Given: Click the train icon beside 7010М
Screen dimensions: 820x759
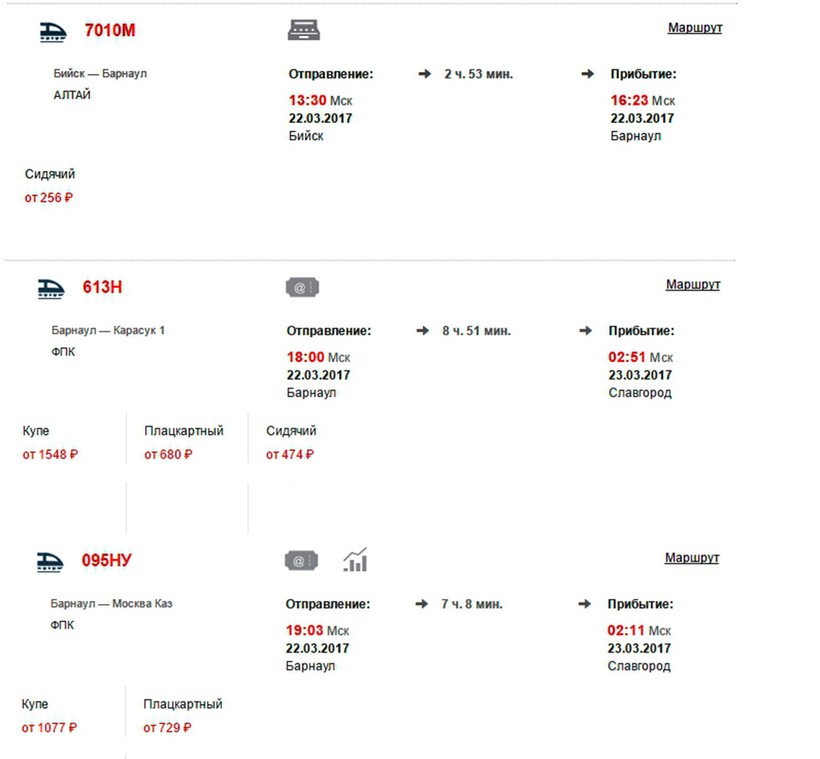Looking at the screenshot, I should point(52,31).
